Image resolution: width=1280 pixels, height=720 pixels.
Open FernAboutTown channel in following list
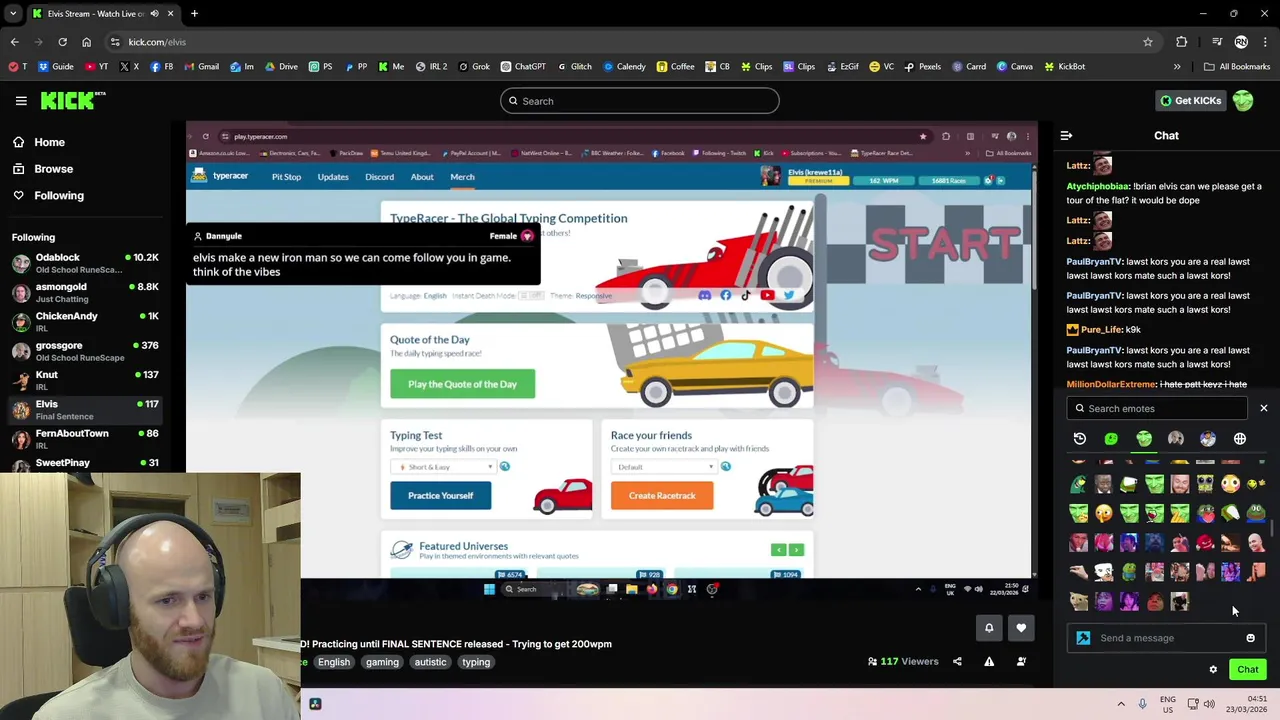coord(85,439)
